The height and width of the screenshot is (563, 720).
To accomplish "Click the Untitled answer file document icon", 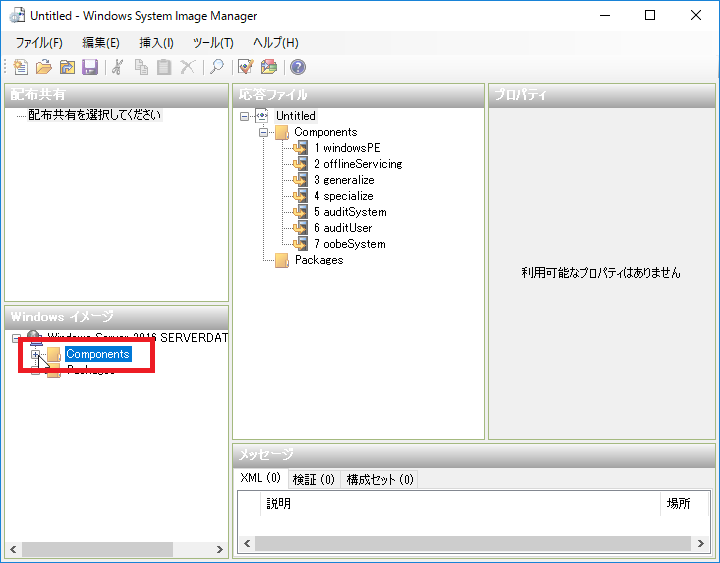I will coord(262,116).
